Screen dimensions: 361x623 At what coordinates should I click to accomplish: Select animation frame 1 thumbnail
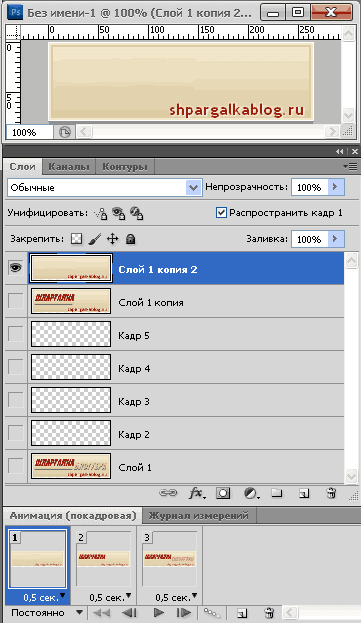pos(37,559)
